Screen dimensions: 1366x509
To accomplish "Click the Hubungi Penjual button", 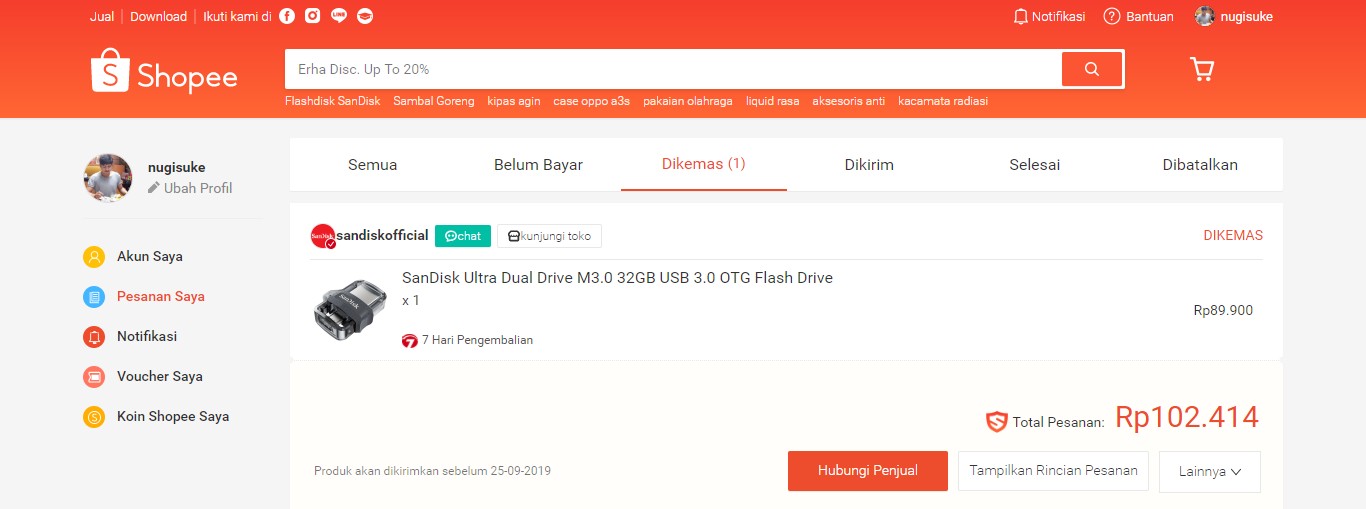I will point(867,471).
